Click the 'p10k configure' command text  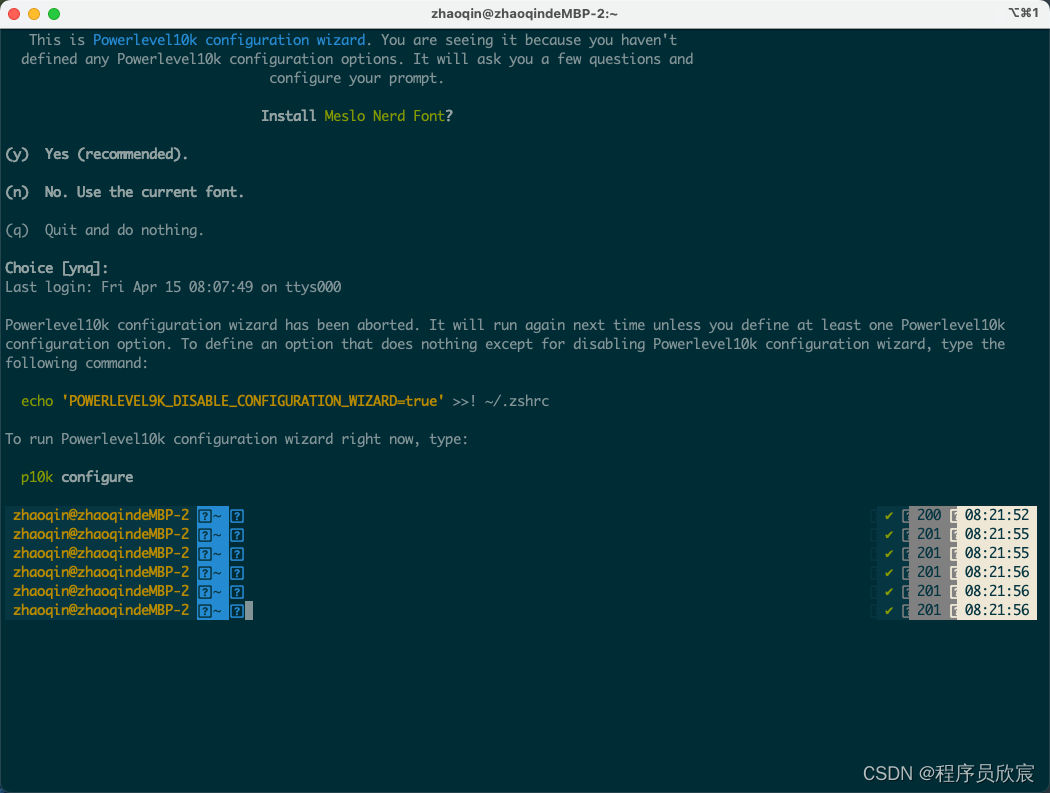tap(77, 477)
